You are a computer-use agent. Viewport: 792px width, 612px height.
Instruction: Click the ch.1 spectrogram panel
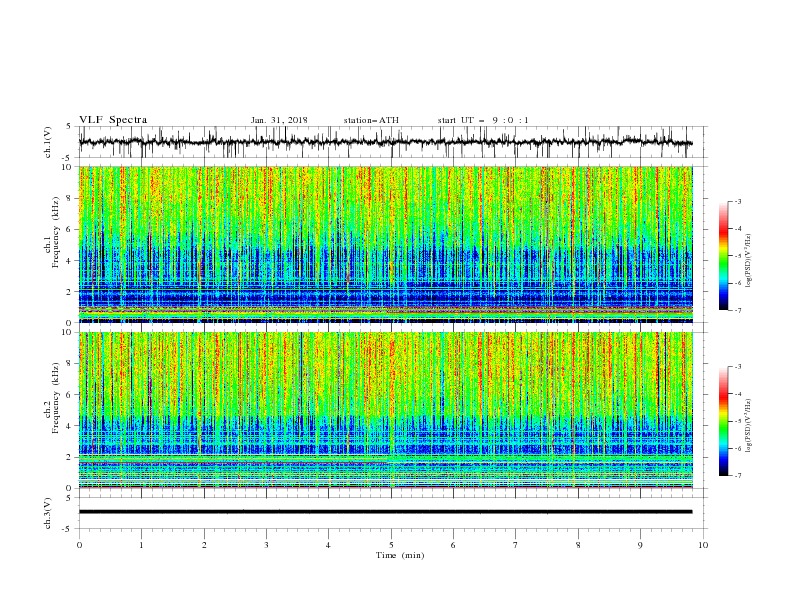click(385, 244)
